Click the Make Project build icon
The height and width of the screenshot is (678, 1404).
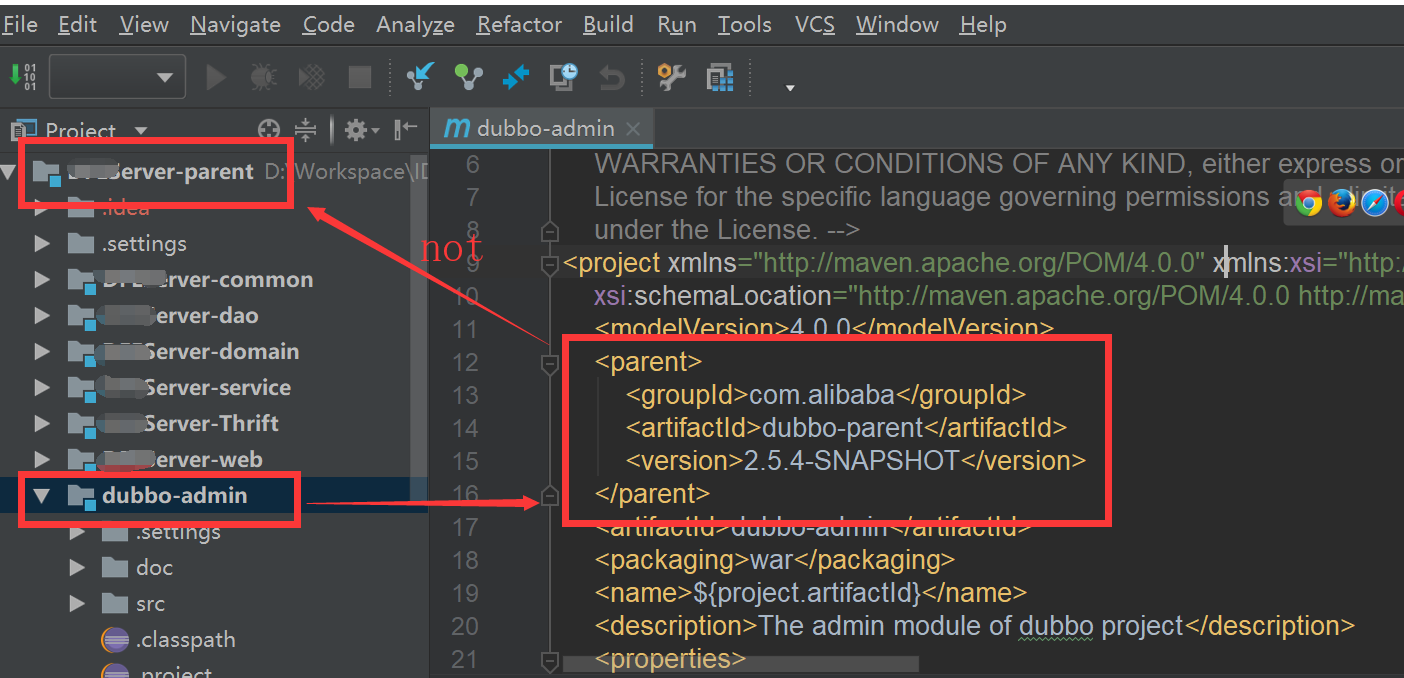[x=22, y=76]
